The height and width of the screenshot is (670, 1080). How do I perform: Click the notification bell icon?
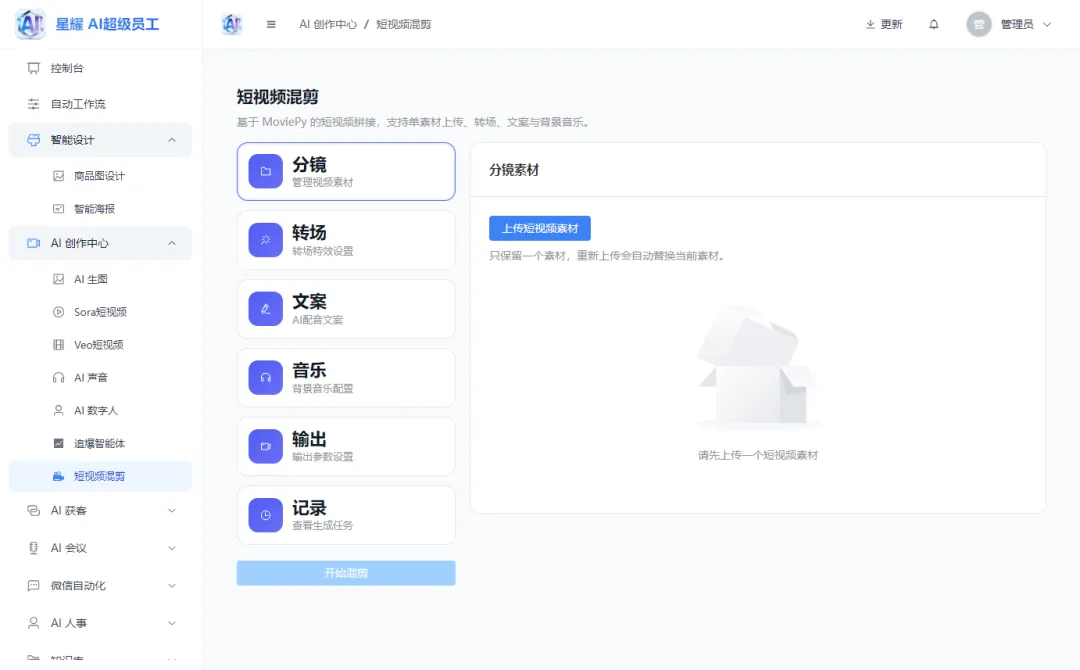pyautogui.click(x=934, y=24)
